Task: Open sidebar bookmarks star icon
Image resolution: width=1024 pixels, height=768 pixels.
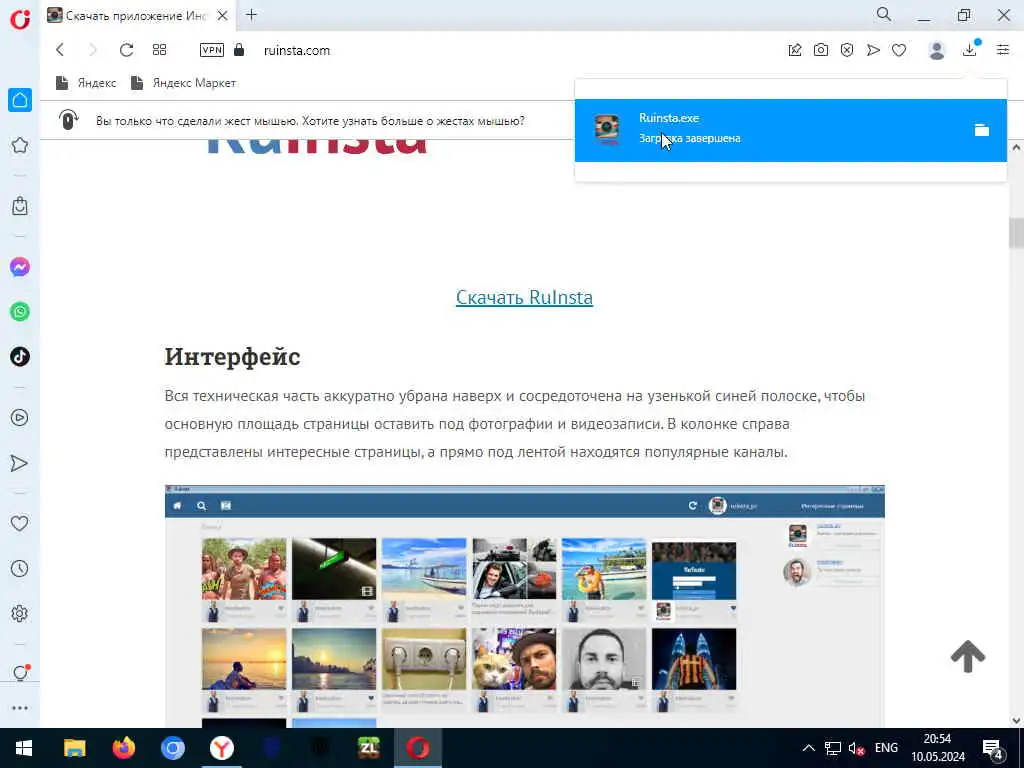Action: click(20, 145)
